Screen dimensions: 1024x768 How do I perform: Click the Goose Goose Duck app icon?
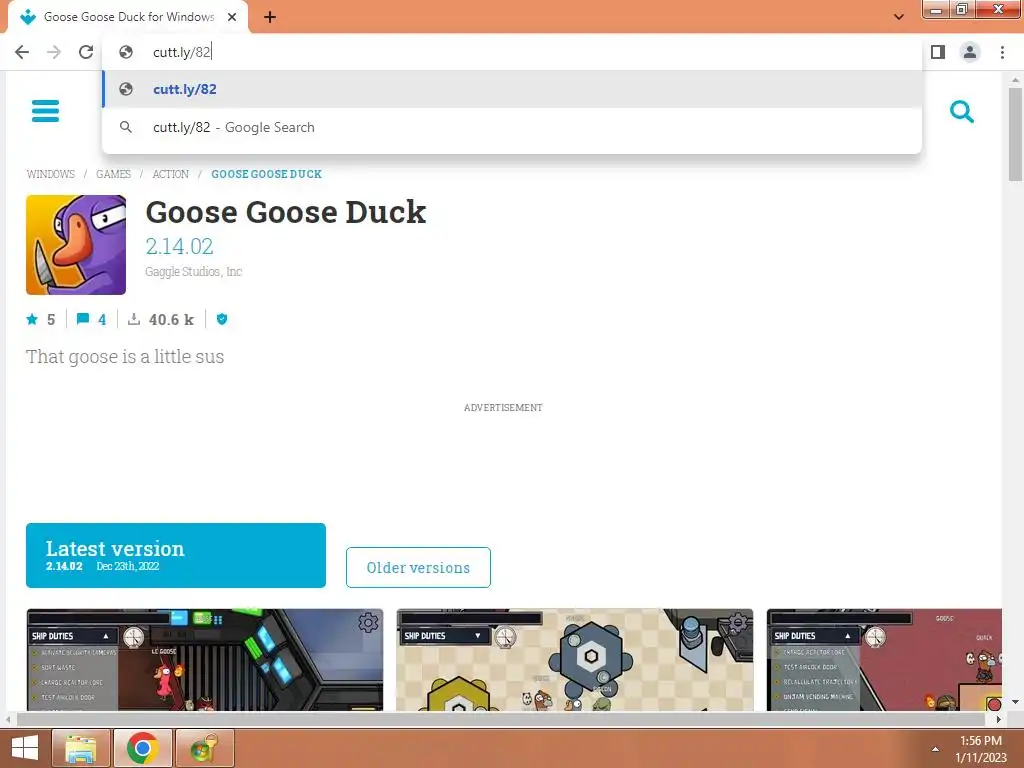(x=76, y=245)
